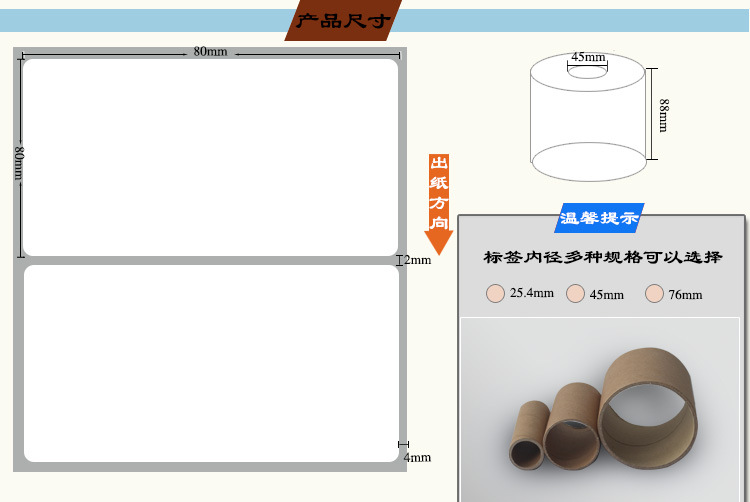
Task: Select the smallest paper tube core
Action: tap(531, 435)
